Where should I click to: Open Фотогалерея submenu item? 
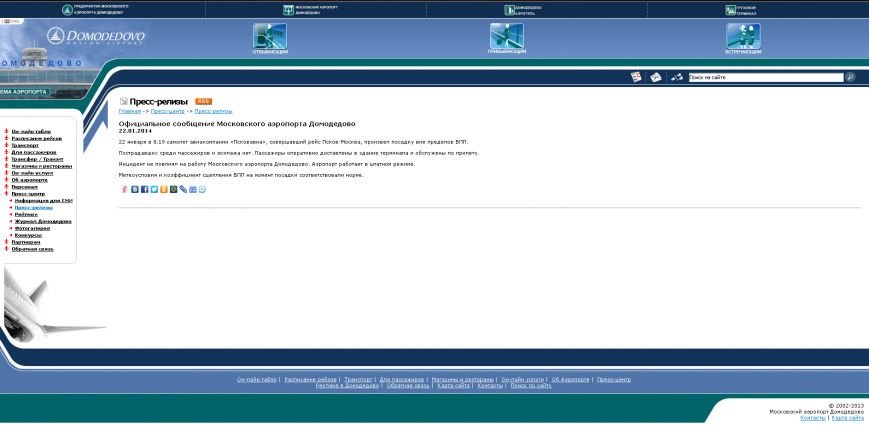(x=32, y=228)
